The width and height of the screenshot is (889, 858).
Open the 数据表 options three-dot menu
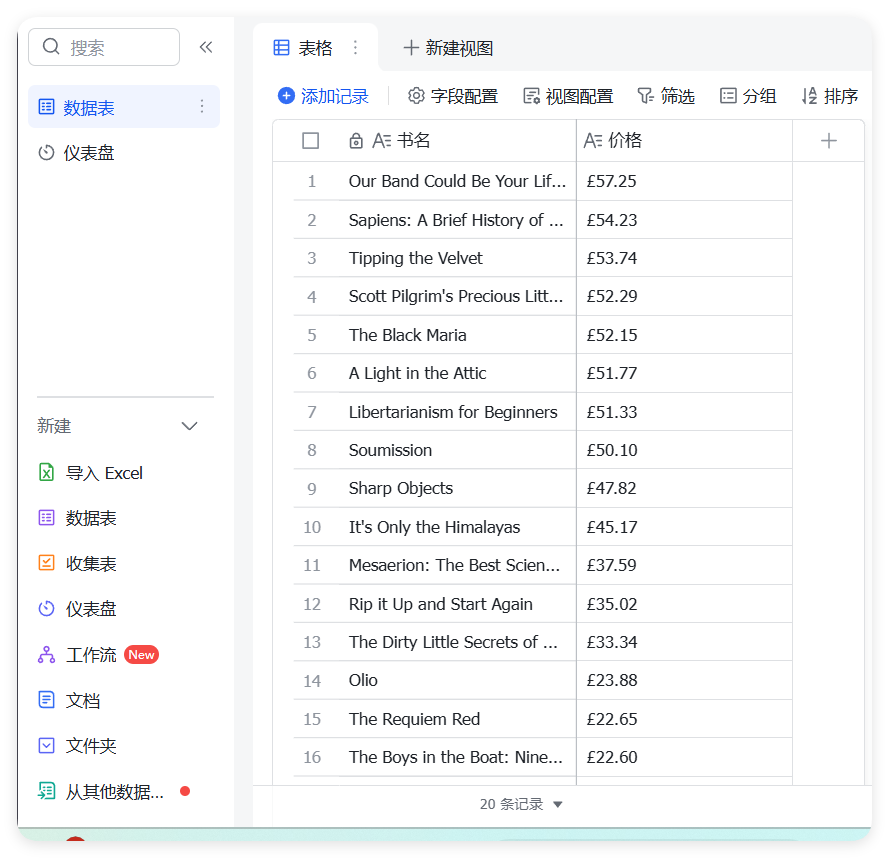point(202,106)
